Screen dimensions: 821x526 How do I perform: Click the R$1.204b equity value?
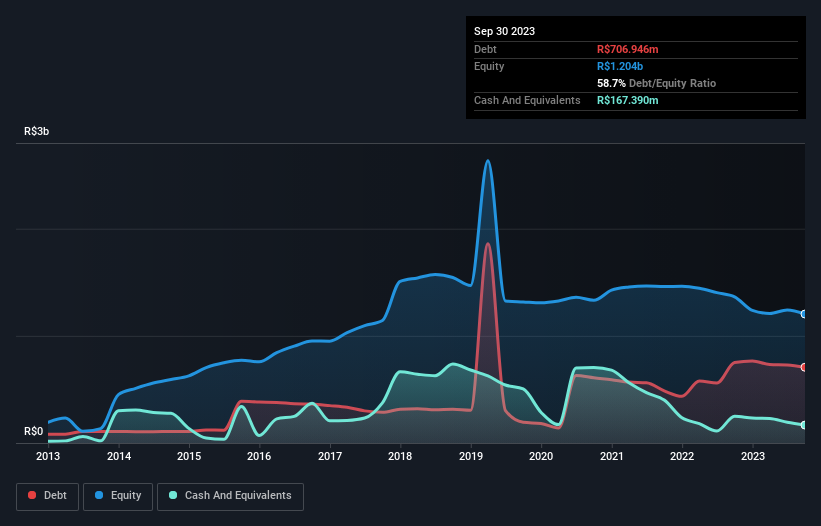(x=620, y=66)
